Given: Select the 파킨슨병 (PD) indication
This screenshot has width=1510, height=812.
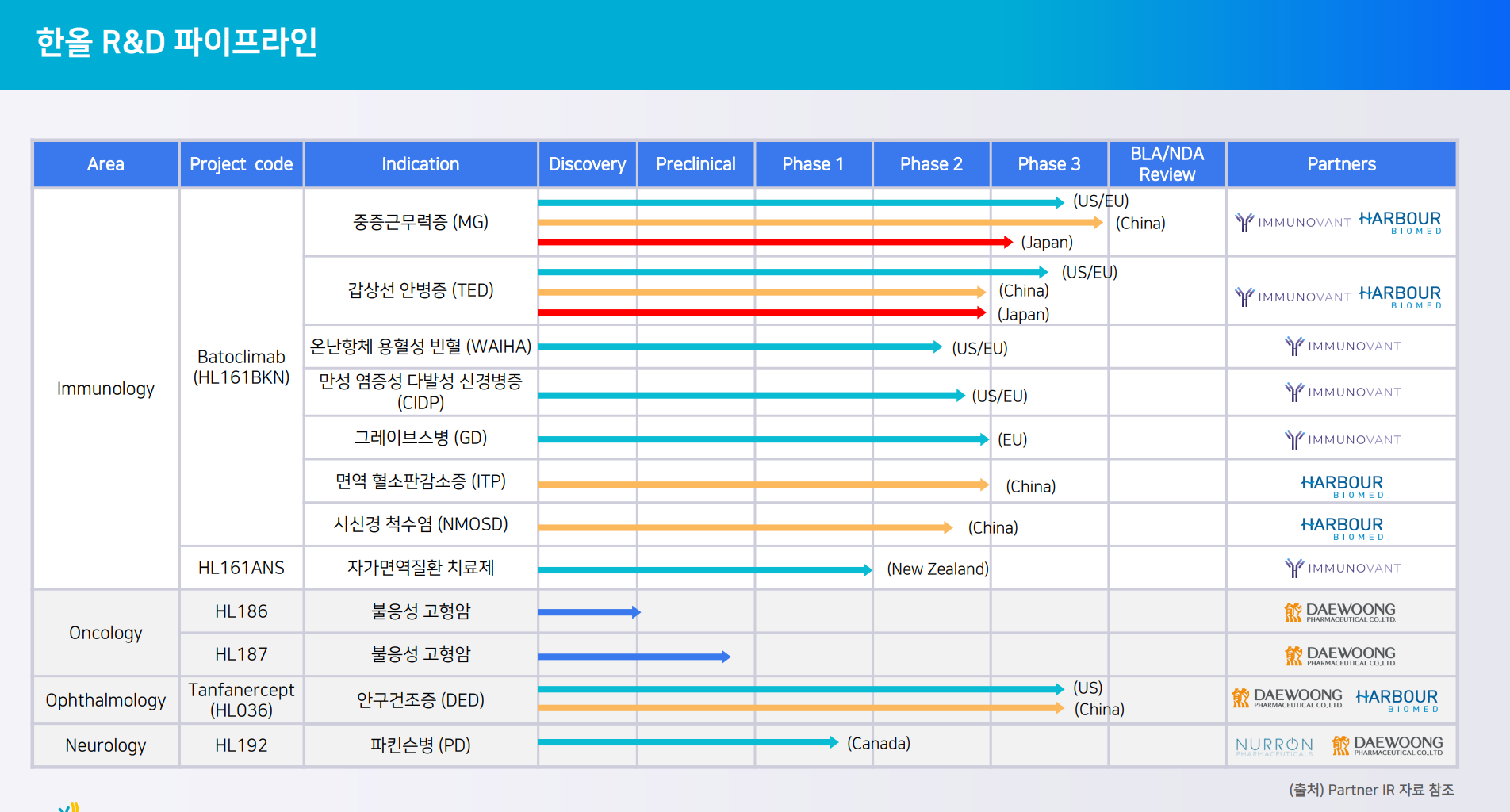Looking at the screenshot, I should click(420, 745).
